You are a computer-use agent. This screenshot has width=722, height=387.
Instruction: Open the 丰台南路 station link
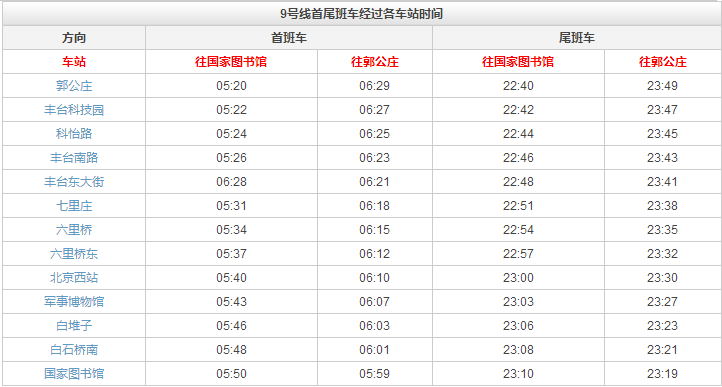point(74,158)
